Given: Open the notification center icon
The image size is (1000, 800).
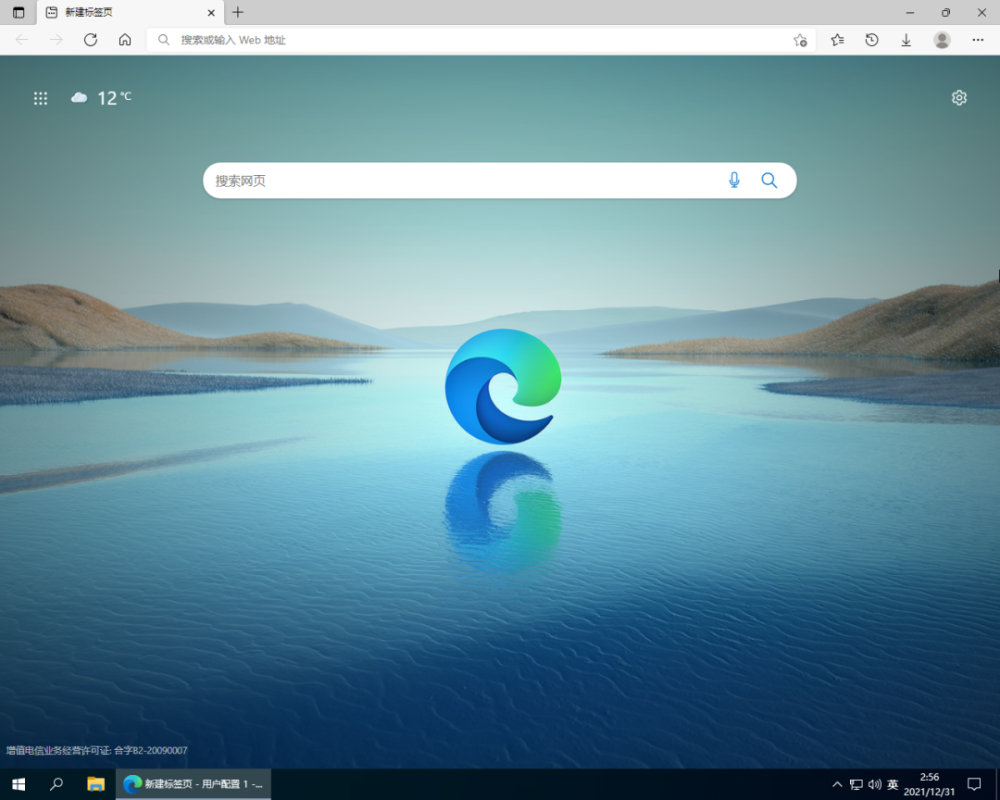Looking at the screenshot, I should pyautogui.click(x=974, y=784).
